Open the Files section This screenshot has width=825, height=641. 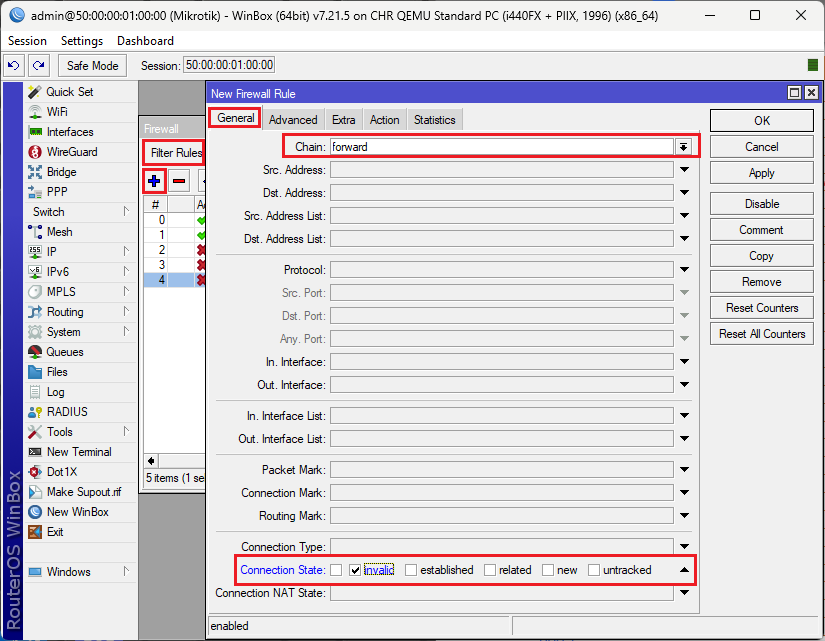pos(57,372)
